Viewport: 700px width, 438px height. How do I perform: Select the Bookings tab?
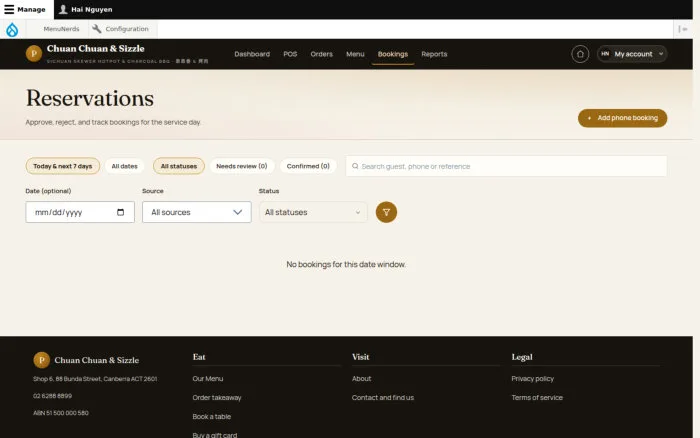pyautogui.click(x=393, y=54)
